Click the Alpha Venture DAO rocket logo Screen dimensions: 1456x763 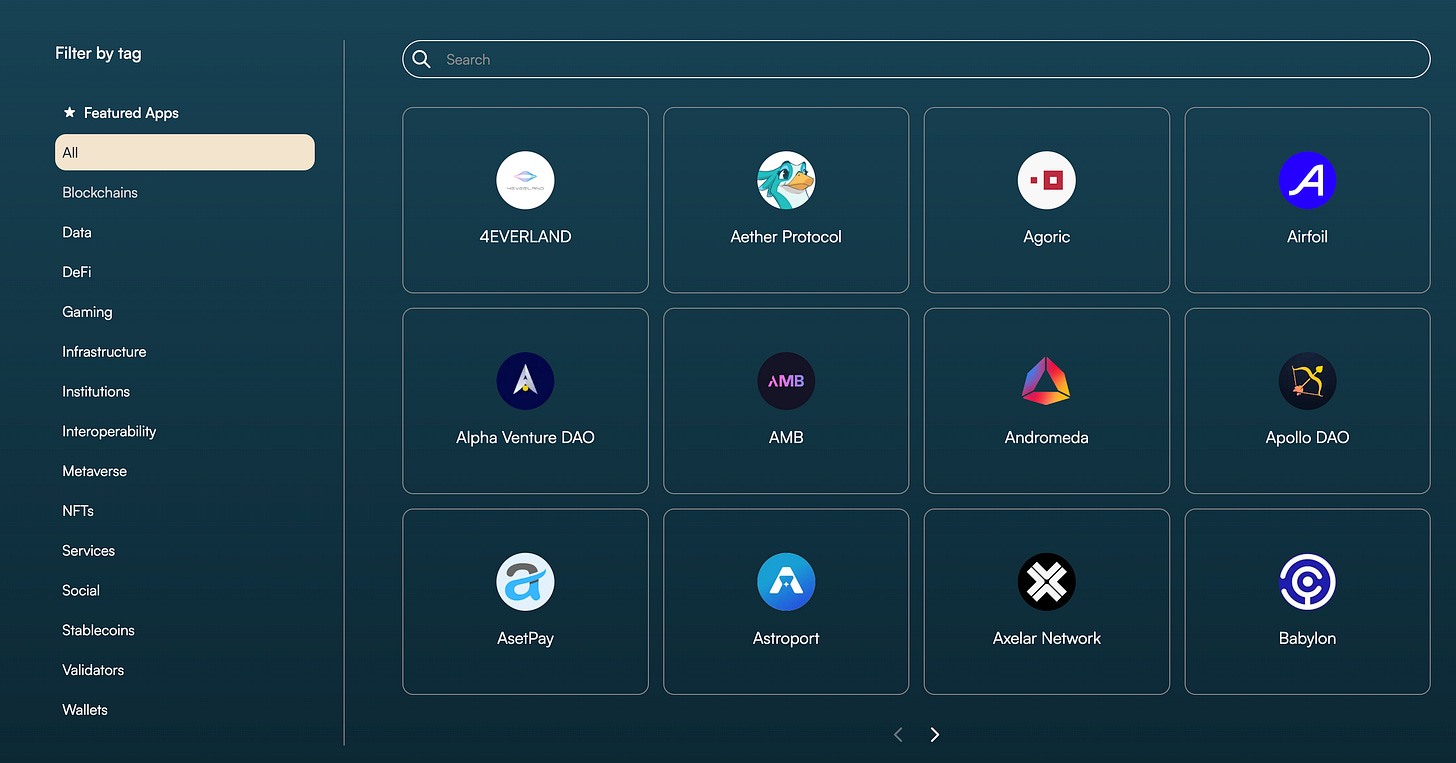(x=525, y=381)
